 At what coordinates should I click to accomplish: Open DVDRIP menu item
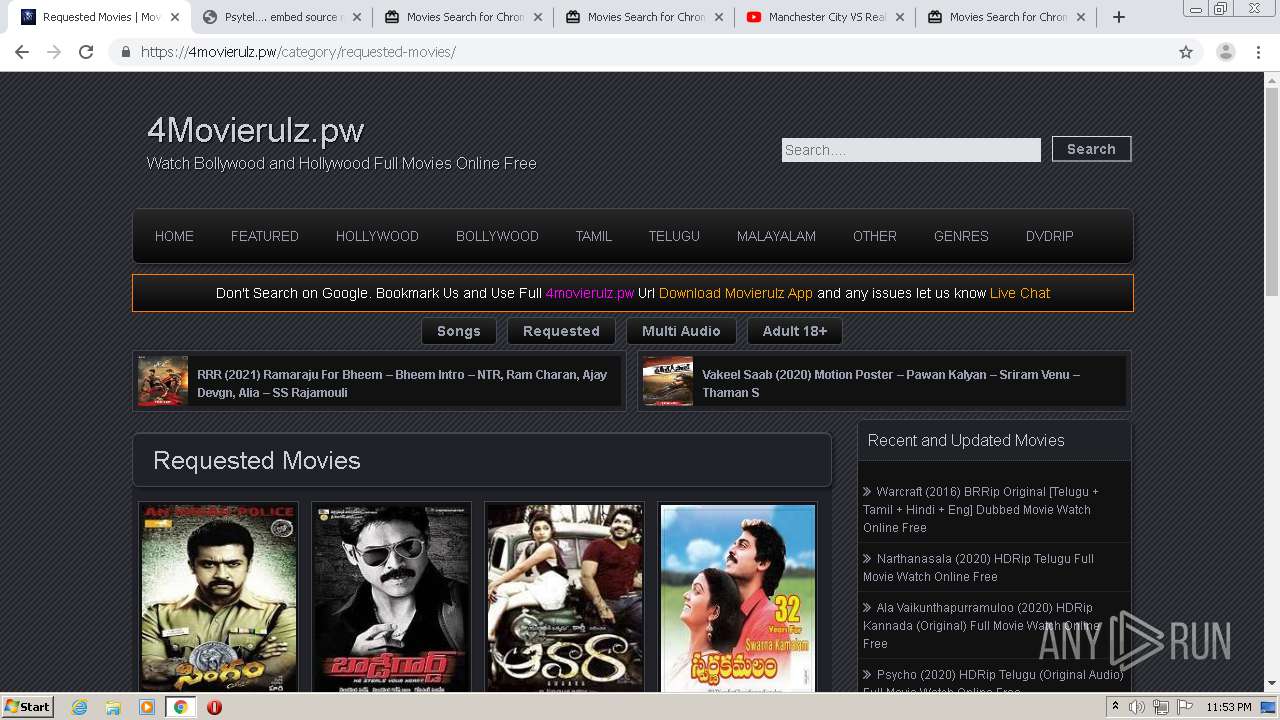[1049, 236]
